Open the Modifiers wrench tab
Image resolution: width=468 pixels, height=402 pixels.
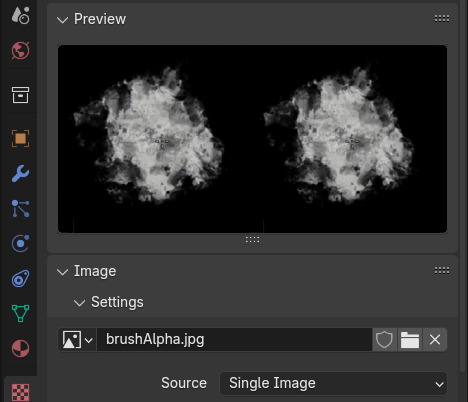click(20, 173)
